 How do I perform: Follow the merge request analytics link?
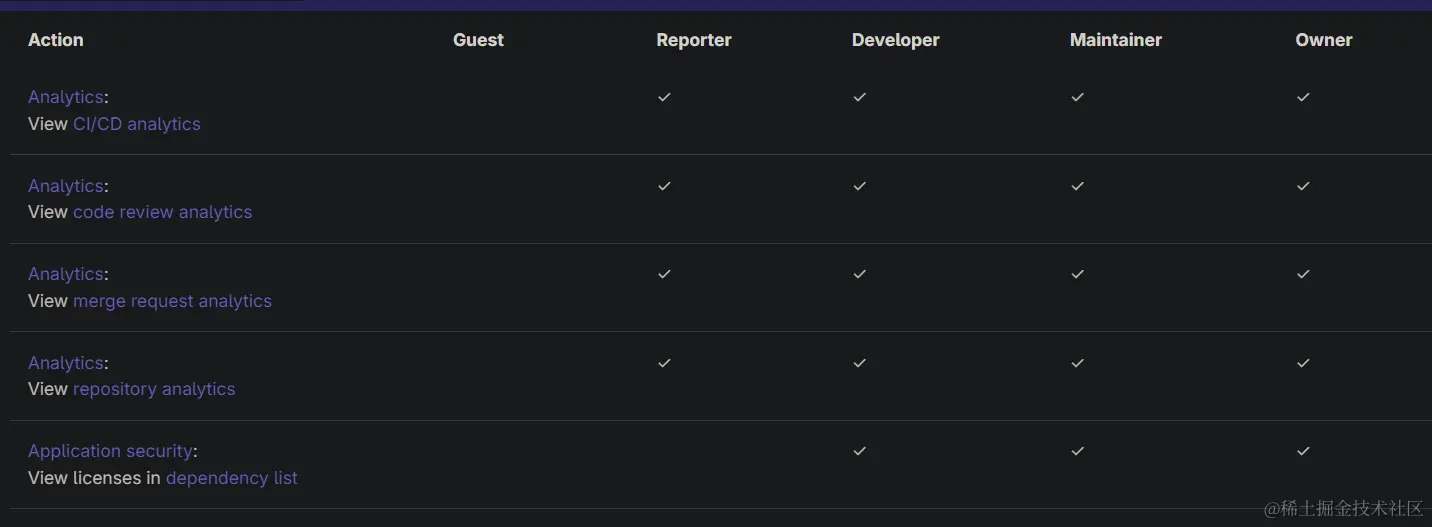point(172,301)
